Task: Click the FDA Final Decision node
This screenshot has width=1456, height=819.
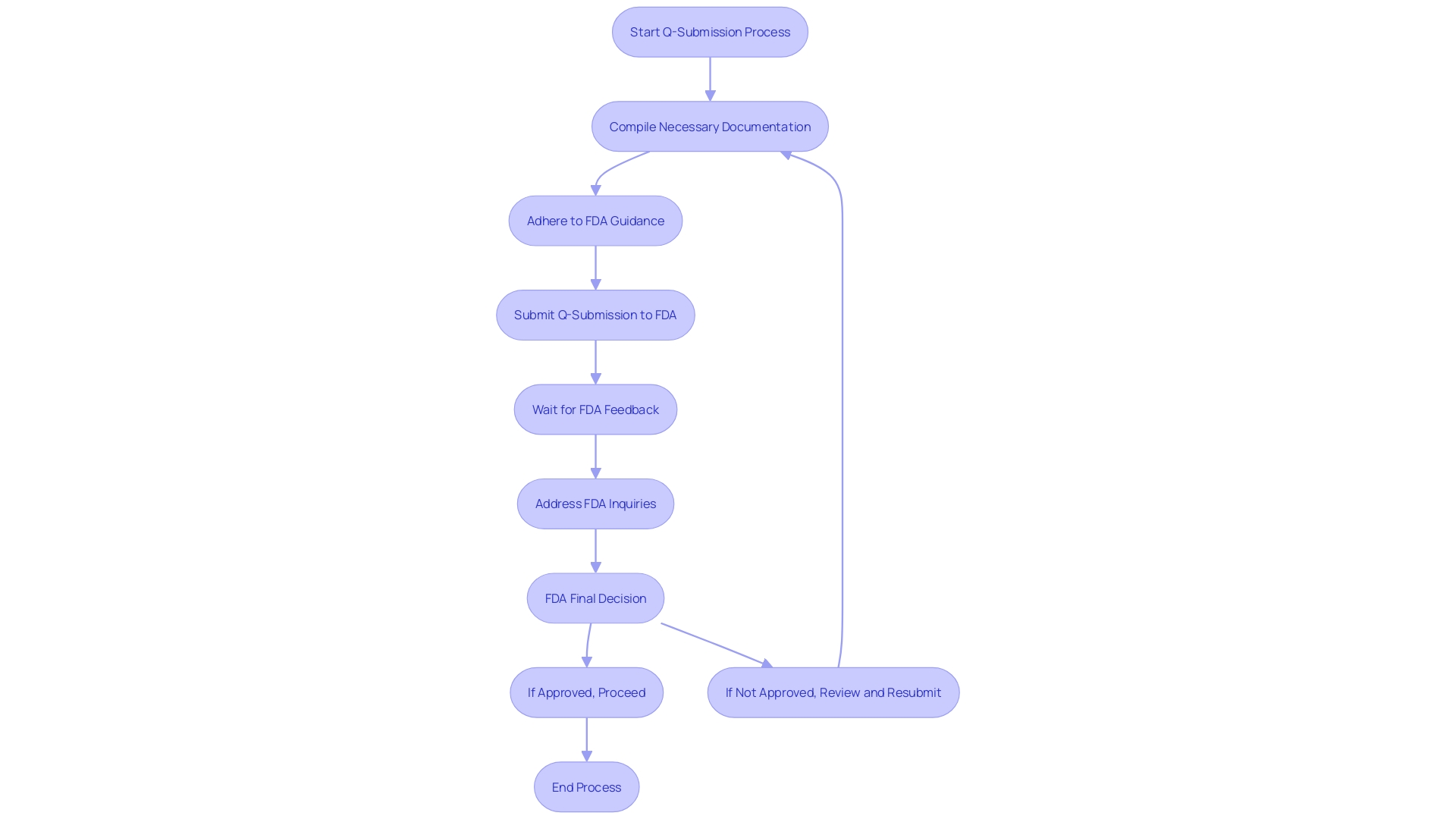Action: click(x=595, y=597)
